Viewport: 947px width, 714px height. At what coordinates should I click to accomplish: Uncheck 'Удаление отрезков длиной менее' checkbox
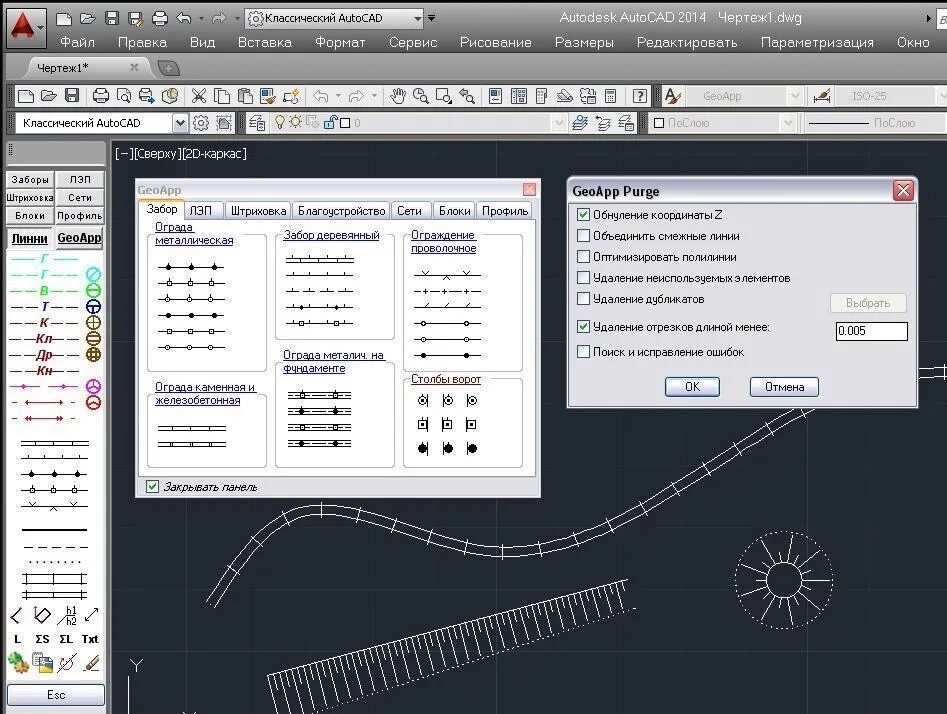[583, 327]
